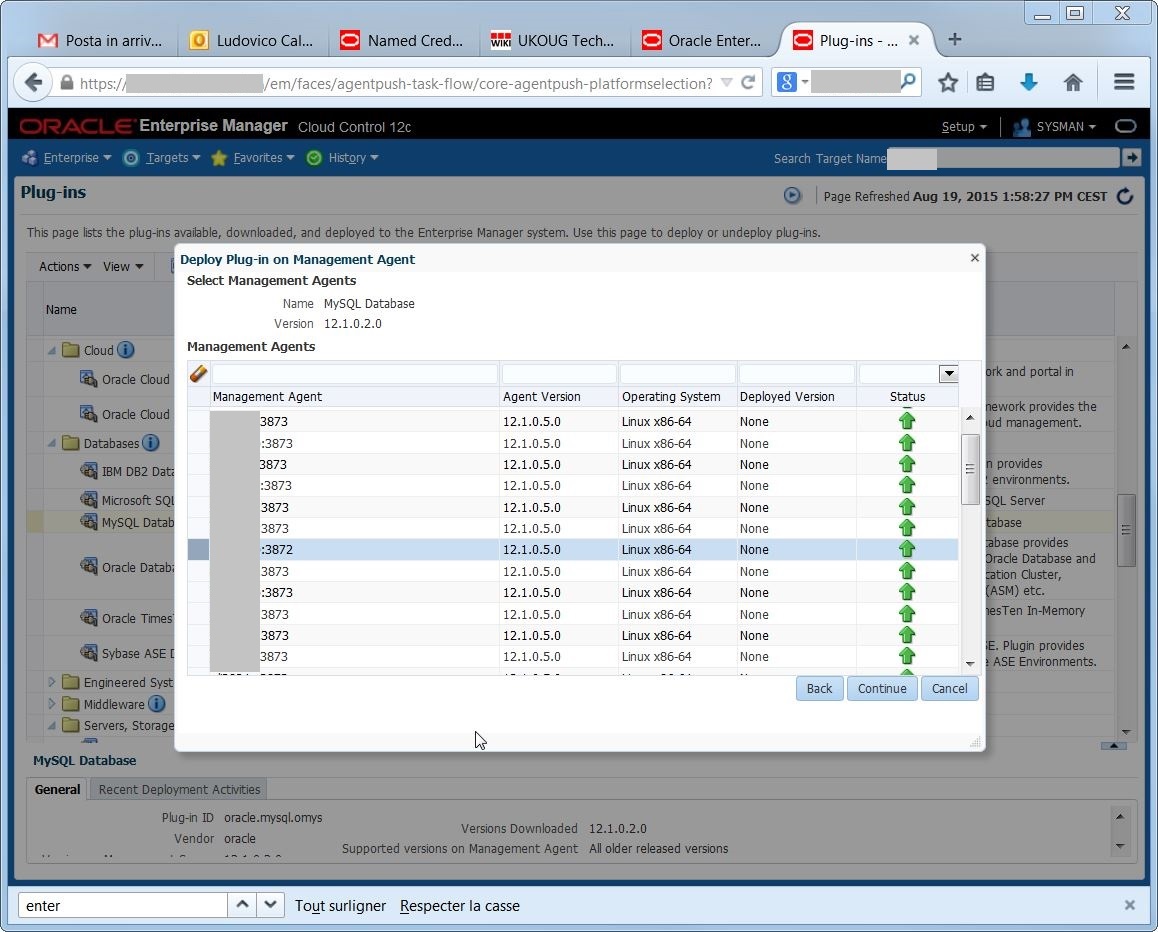Image resolution: width=1158 pixels, height=932 pixels.
Task: Clear the filters with the eraser icon
Action: tap(198, 374)
